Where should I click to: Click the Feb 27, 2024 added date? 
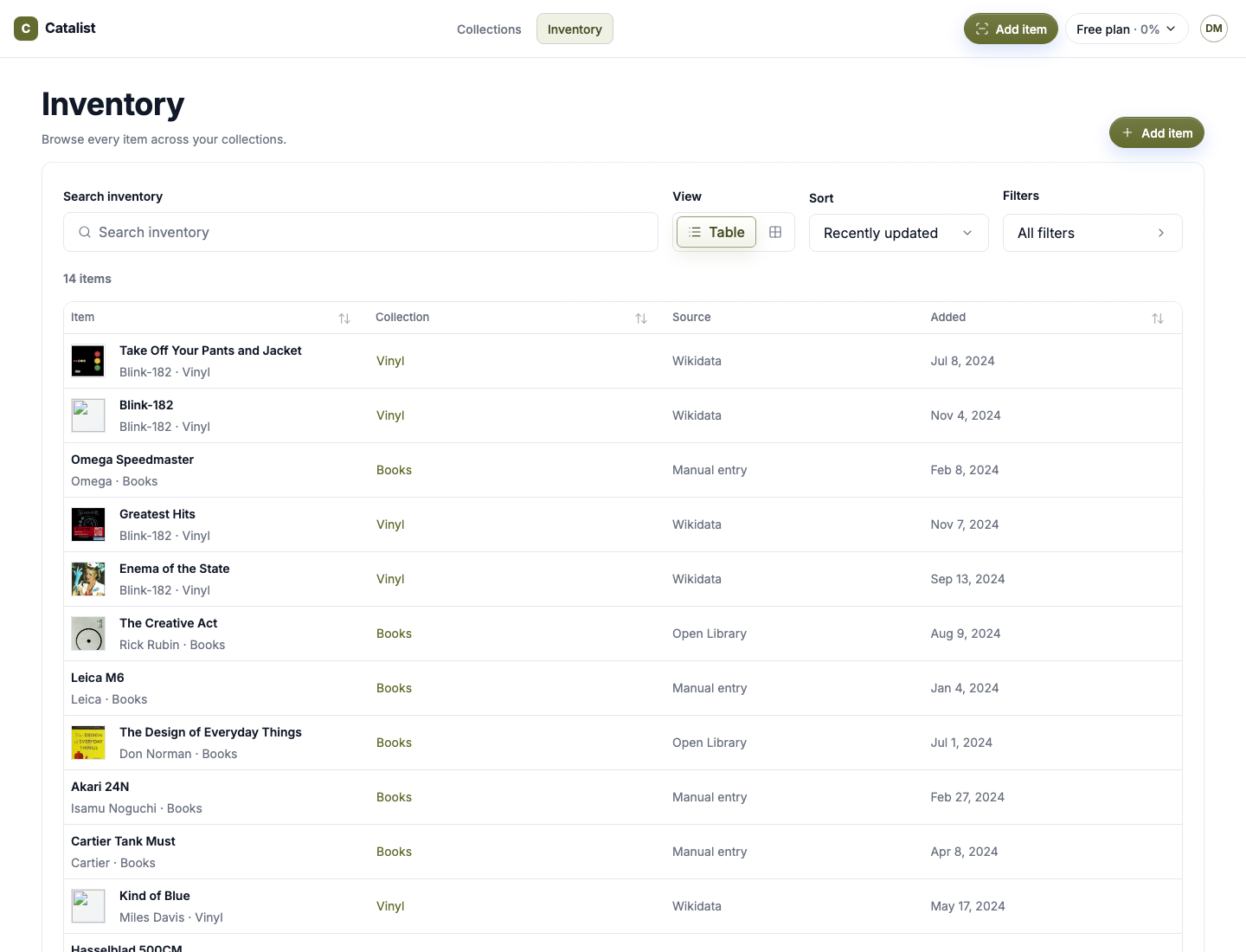point(967,797)
